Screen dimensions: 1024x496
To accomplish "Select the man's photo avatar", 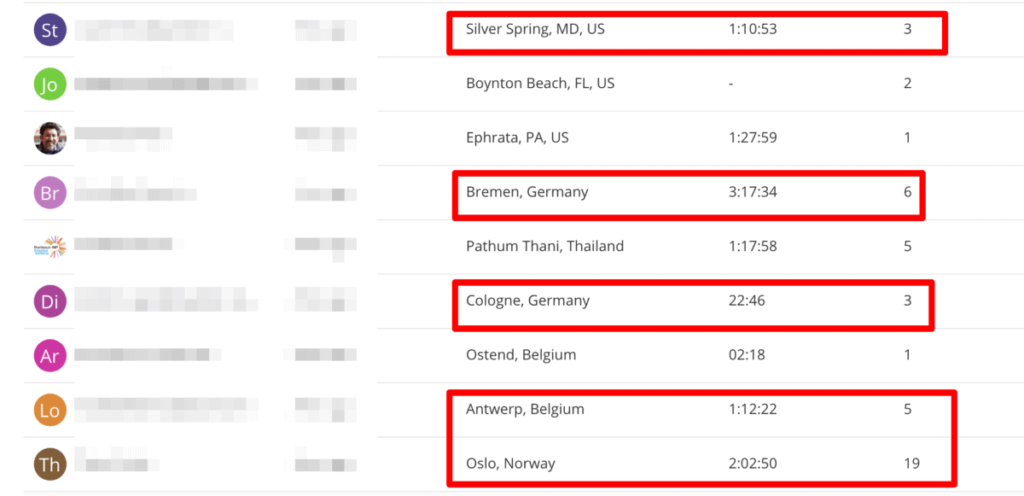I will click(50, 138).
